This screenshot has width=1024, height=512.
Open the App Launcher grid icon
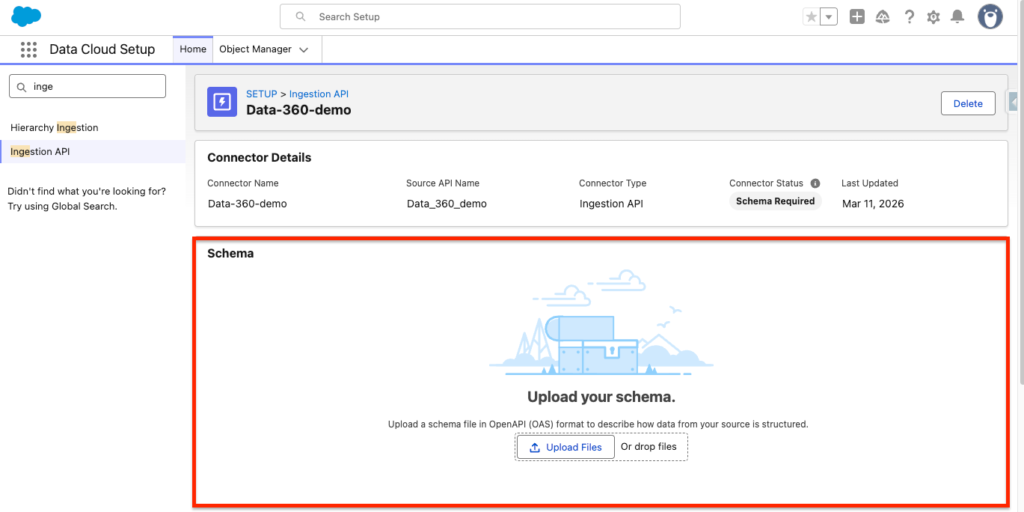[28, 49]
